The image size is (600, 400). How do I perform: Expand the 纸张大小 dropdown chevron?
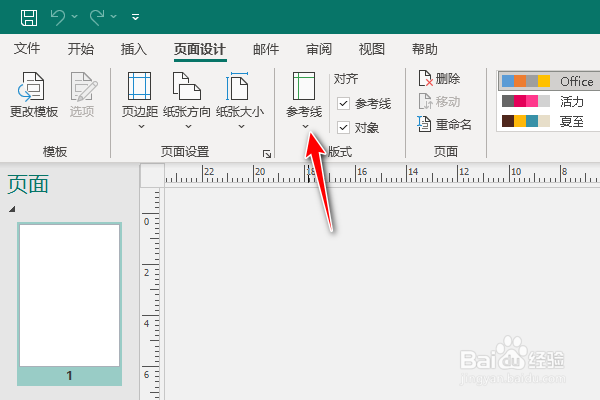point(241,126)
